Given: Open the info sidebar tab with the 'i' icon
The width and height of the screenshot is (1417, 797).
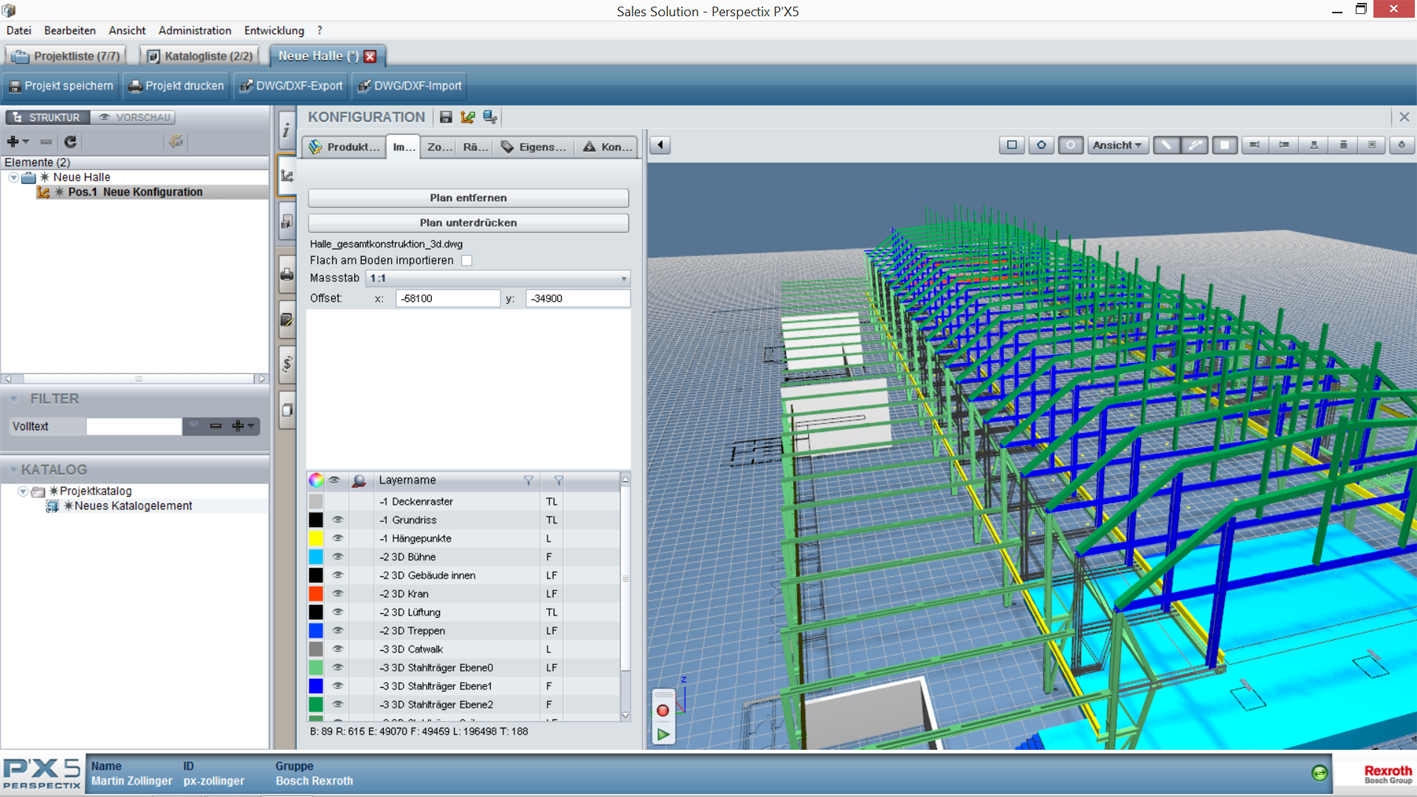Looking at the screenshot, I should pyautogui.click(x=286, y=130).
